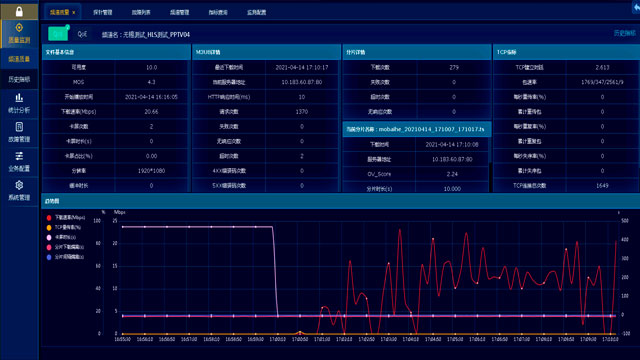Switch to the 故障列表 tab
Viewport: 640px width, 360px height.
pyautogui.click(x=141, y=12)
